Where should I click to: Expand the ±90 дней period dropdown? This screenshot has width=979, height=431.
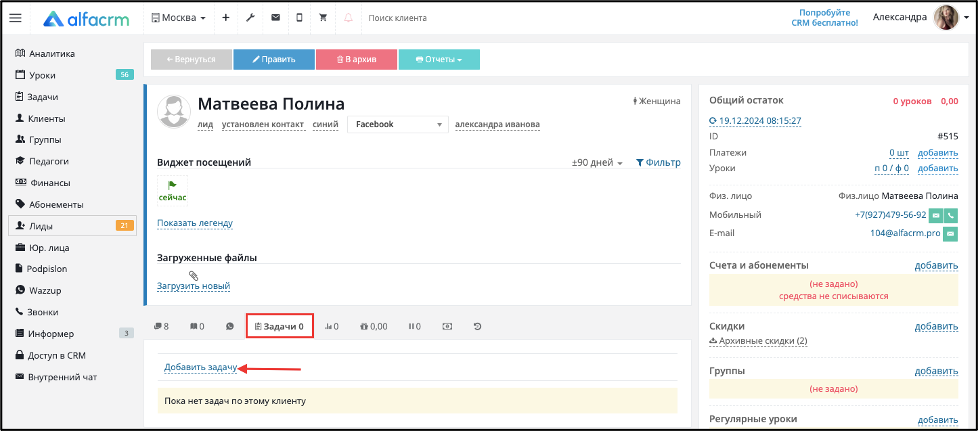598,163
